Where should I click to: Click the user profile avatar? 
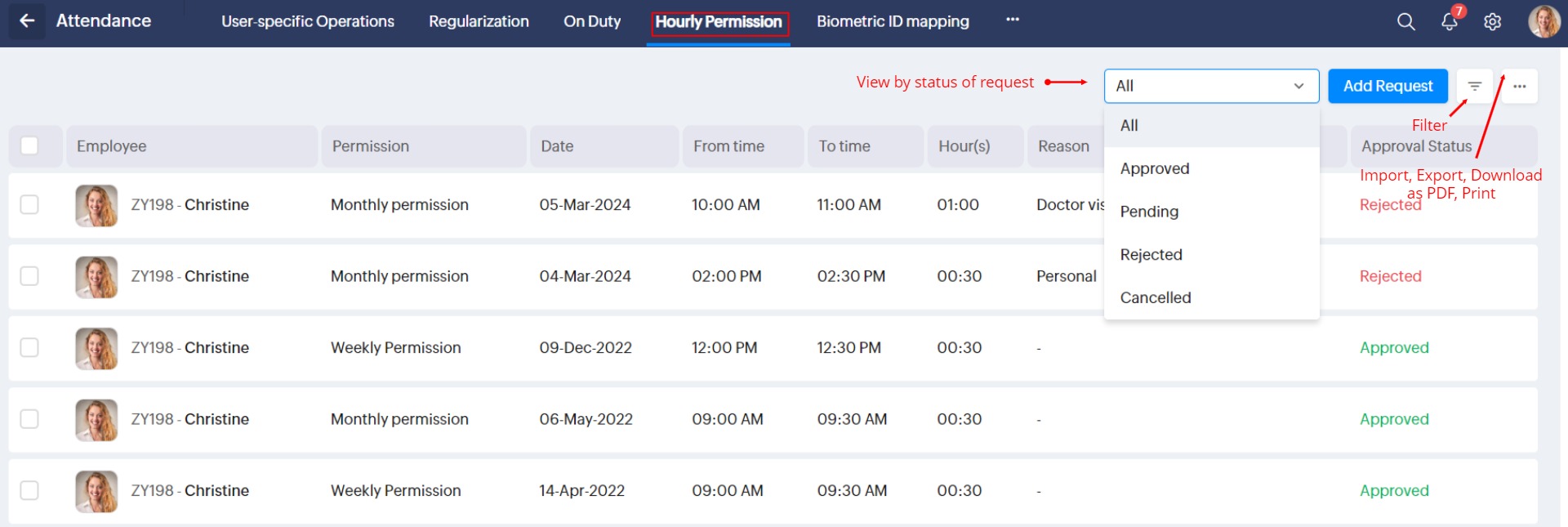pyautogui.click(x=1543, y=22)
